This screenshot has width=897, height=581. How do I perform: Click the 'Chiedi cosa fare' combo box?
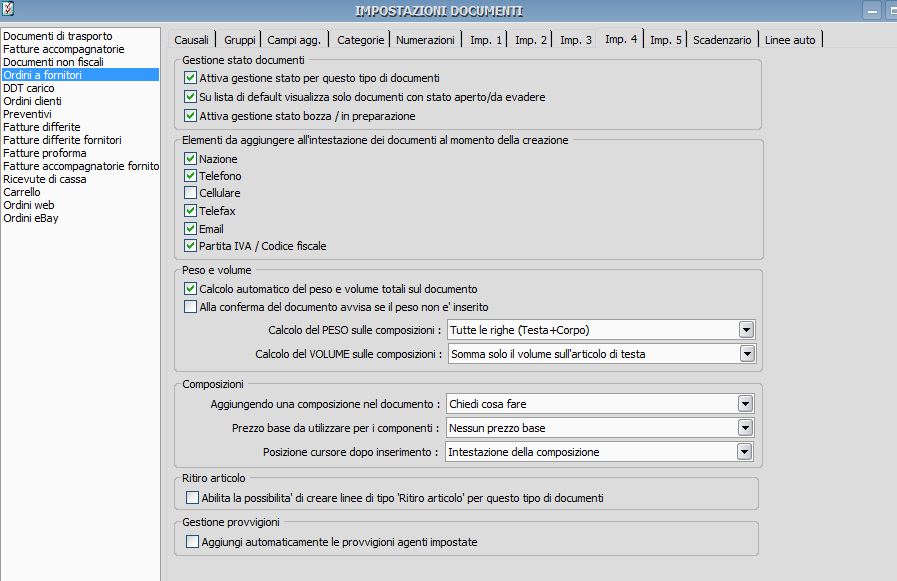(600, 404)
